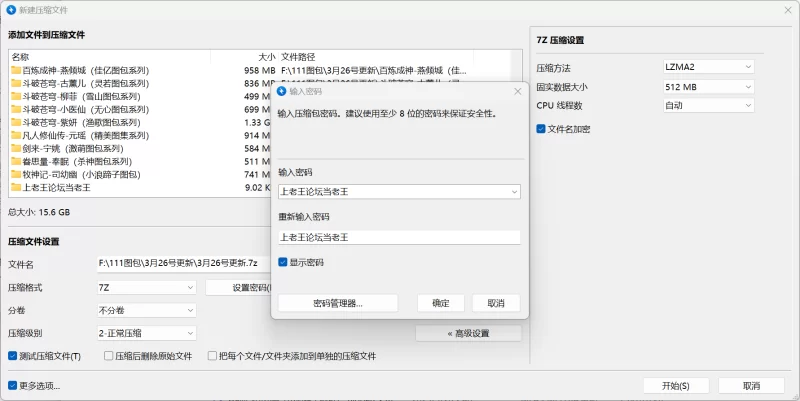Viewport: 800px width, 401px height.
Task: Close the 输入密码 password dialog
Action: point(517,91)
